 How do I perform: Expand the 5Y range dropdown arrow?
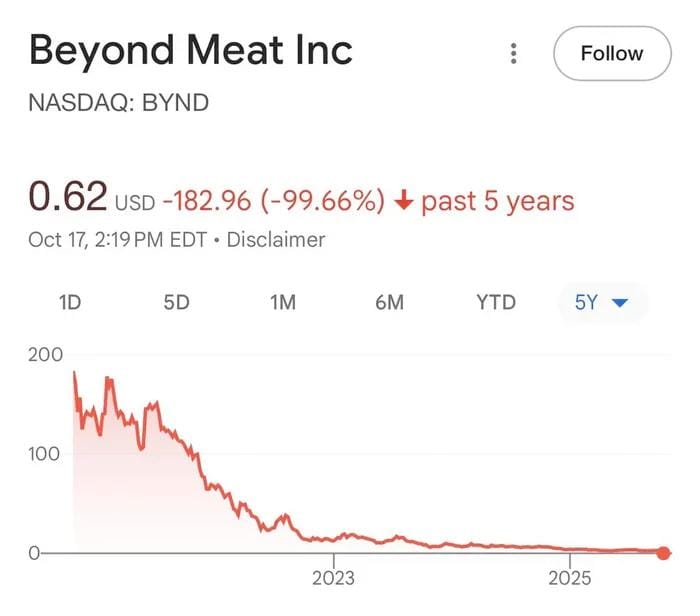click(619, 302)
